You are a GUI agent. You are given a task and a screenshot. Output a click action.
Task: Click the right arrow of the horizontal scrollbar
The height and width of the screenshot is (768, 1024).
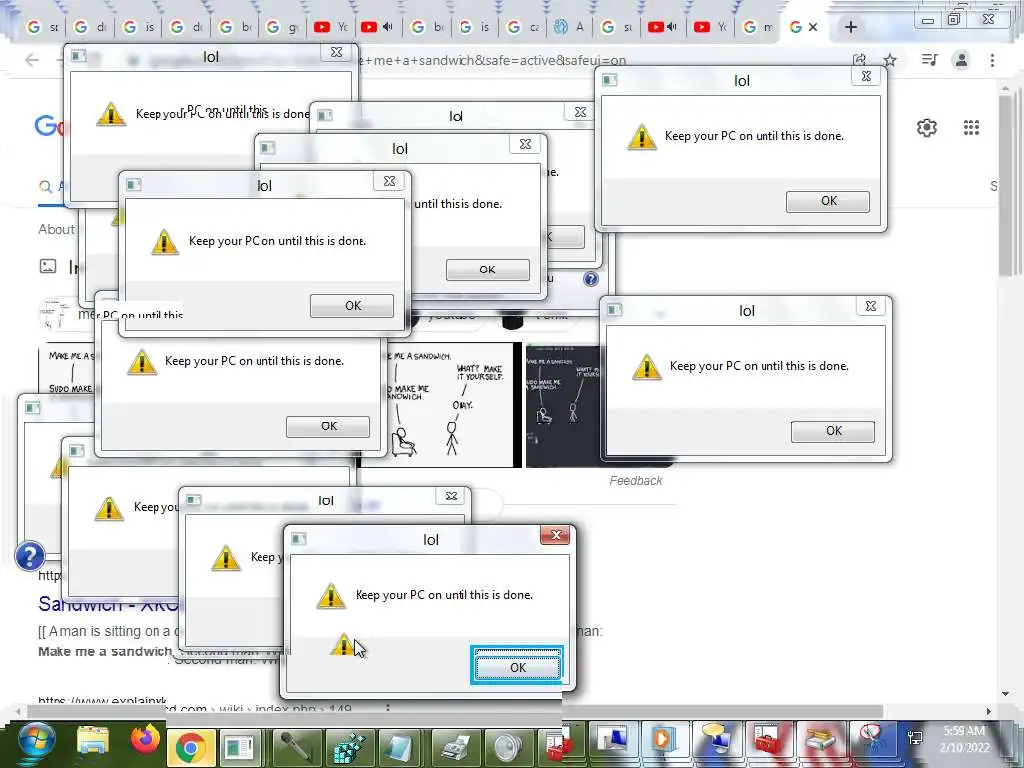click(988, 711)
